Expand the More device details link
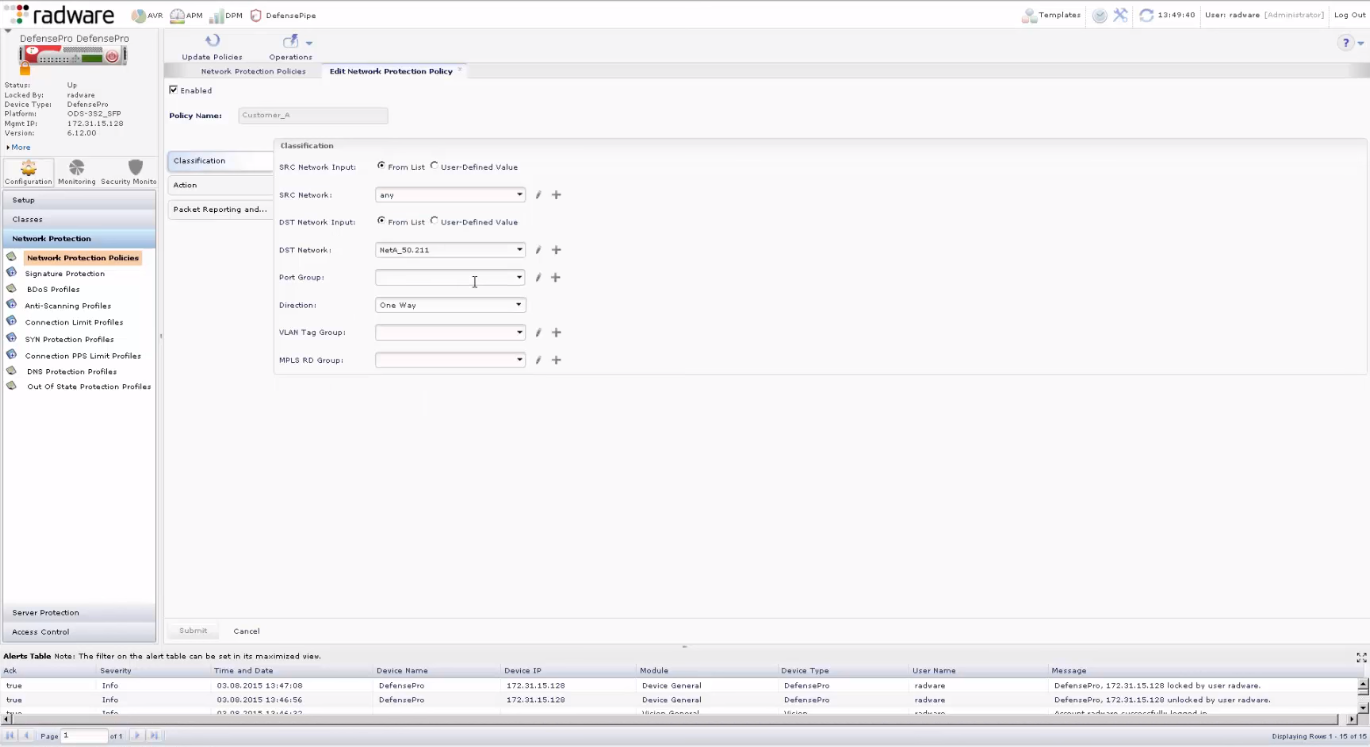This screenshot has height=747, width=1370. tap(19, 147)
